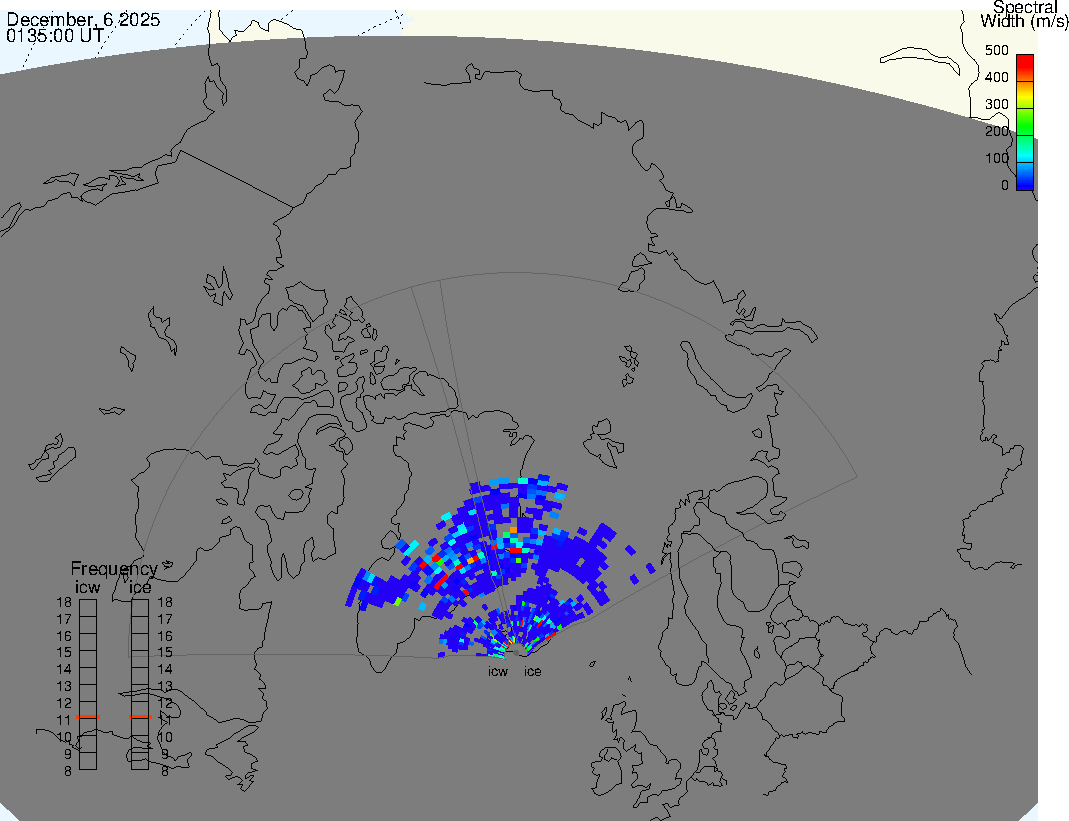Click the 18 label right of the ice frequency bar
Image resolution: width=1069 pixels, height=821 pixels.
pyautogui.click(x=165, y=602)
